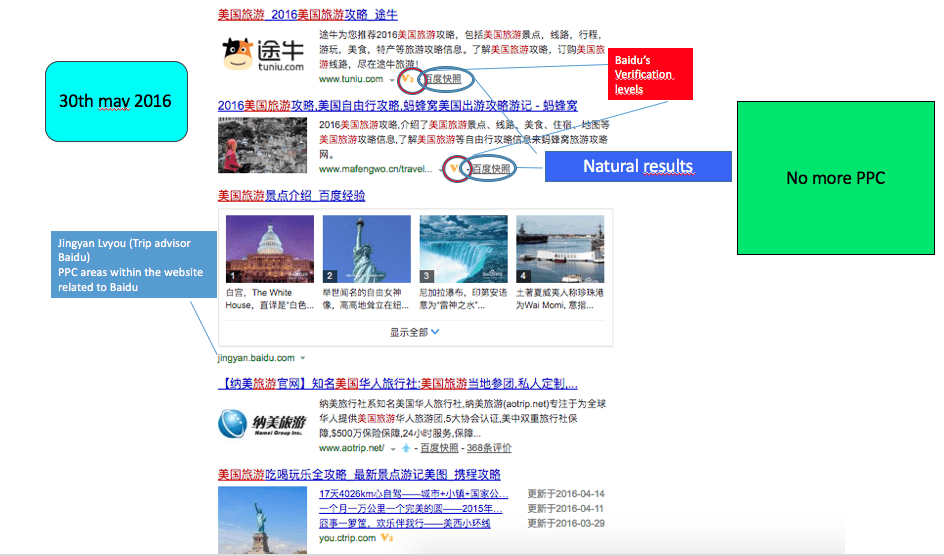The image size is (944, 556).
Task: Expand 显示全部 to show all attractions
Action: click(x=414, y=332)
